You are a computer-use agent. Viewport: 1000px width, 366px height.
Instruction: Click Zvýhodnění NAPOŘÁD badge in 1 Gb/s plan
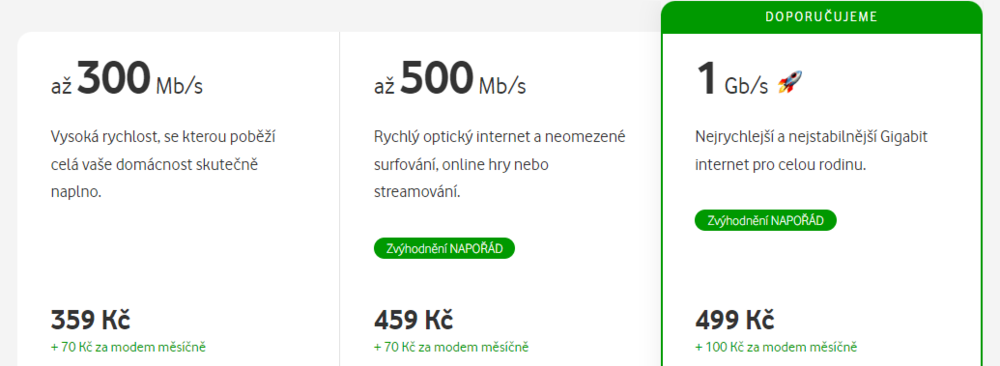tap(765, 221)
